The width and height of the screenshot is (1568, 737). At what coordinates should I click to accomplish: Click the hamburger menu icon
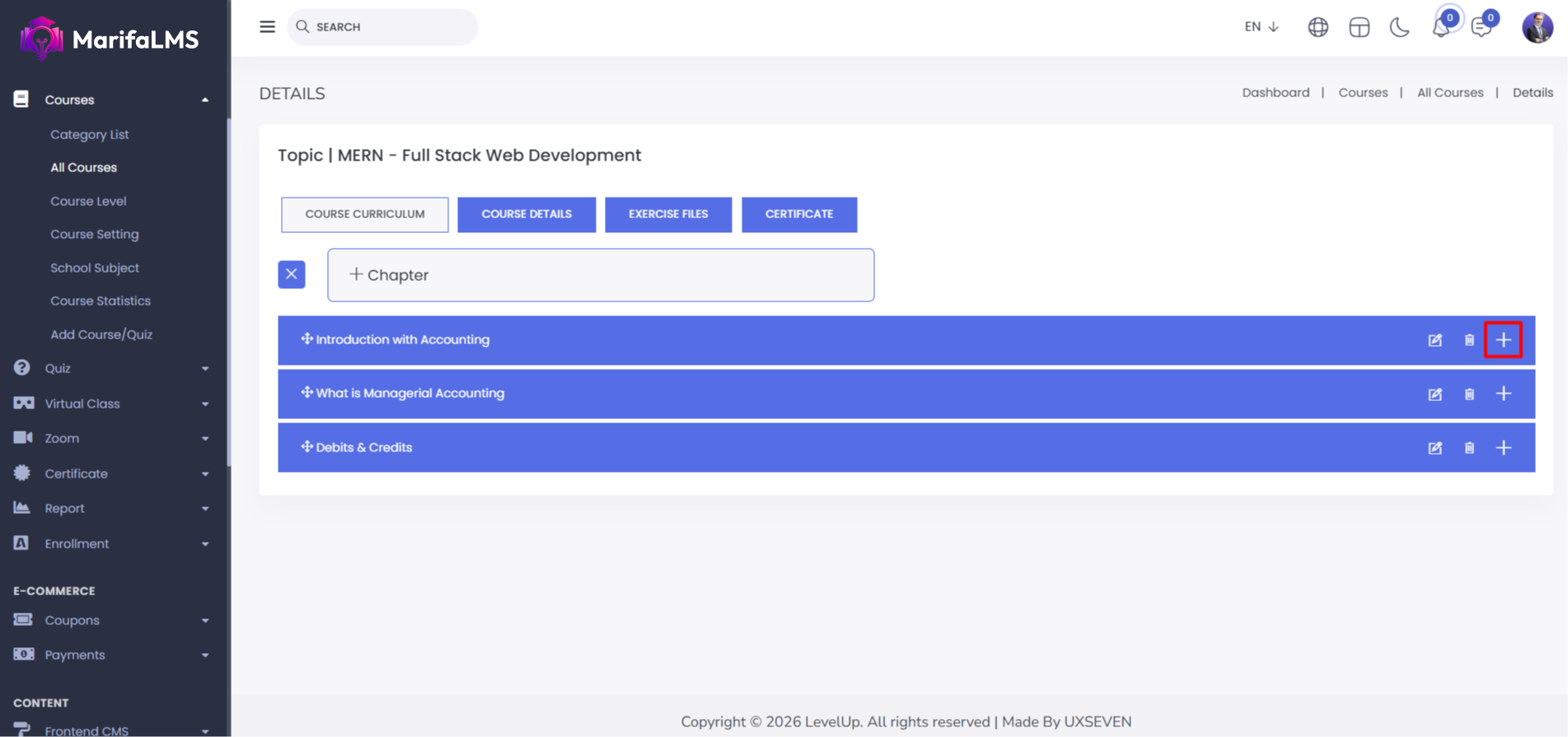point(267,26)
